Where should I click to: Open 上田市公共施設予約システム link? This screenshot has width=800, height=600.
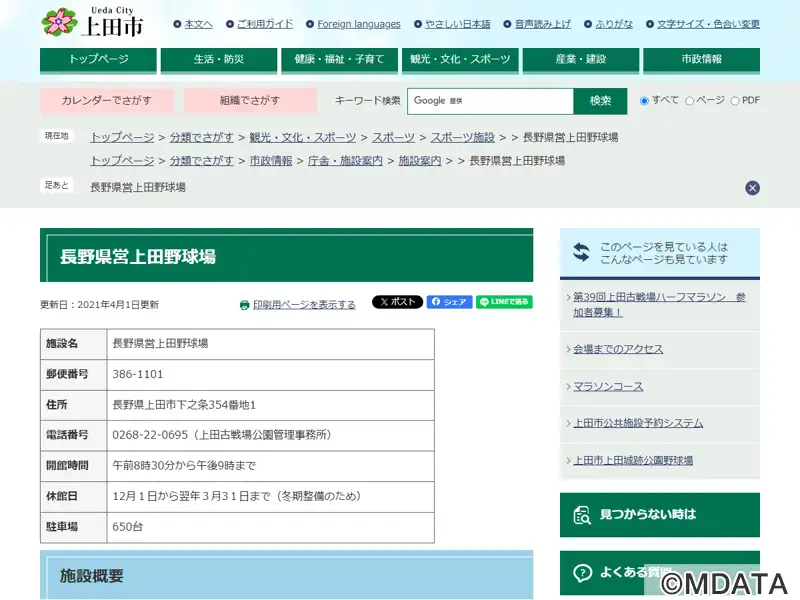(x=638, y=423)
